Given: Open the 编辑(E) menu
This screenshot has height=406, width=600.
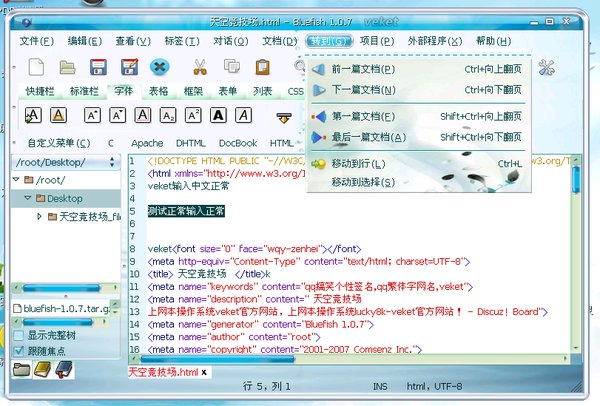Looking at the screenshot, I should [x=85, y=41].
